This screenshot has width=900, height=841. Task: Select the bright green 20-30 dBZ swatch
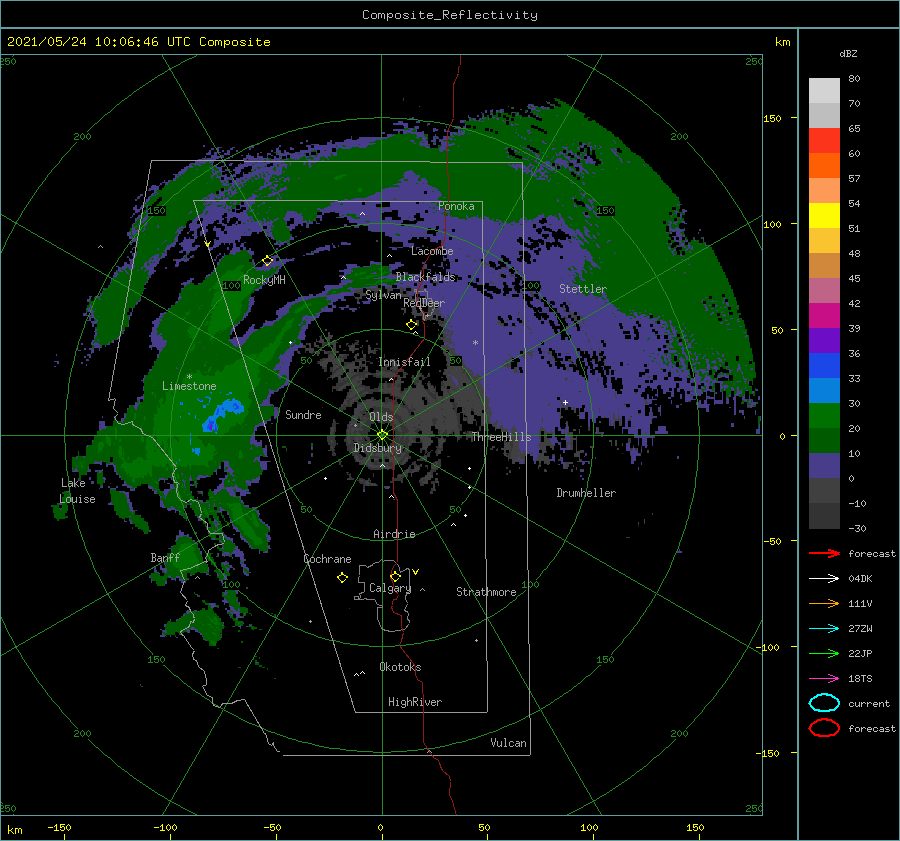click(824, 416)
